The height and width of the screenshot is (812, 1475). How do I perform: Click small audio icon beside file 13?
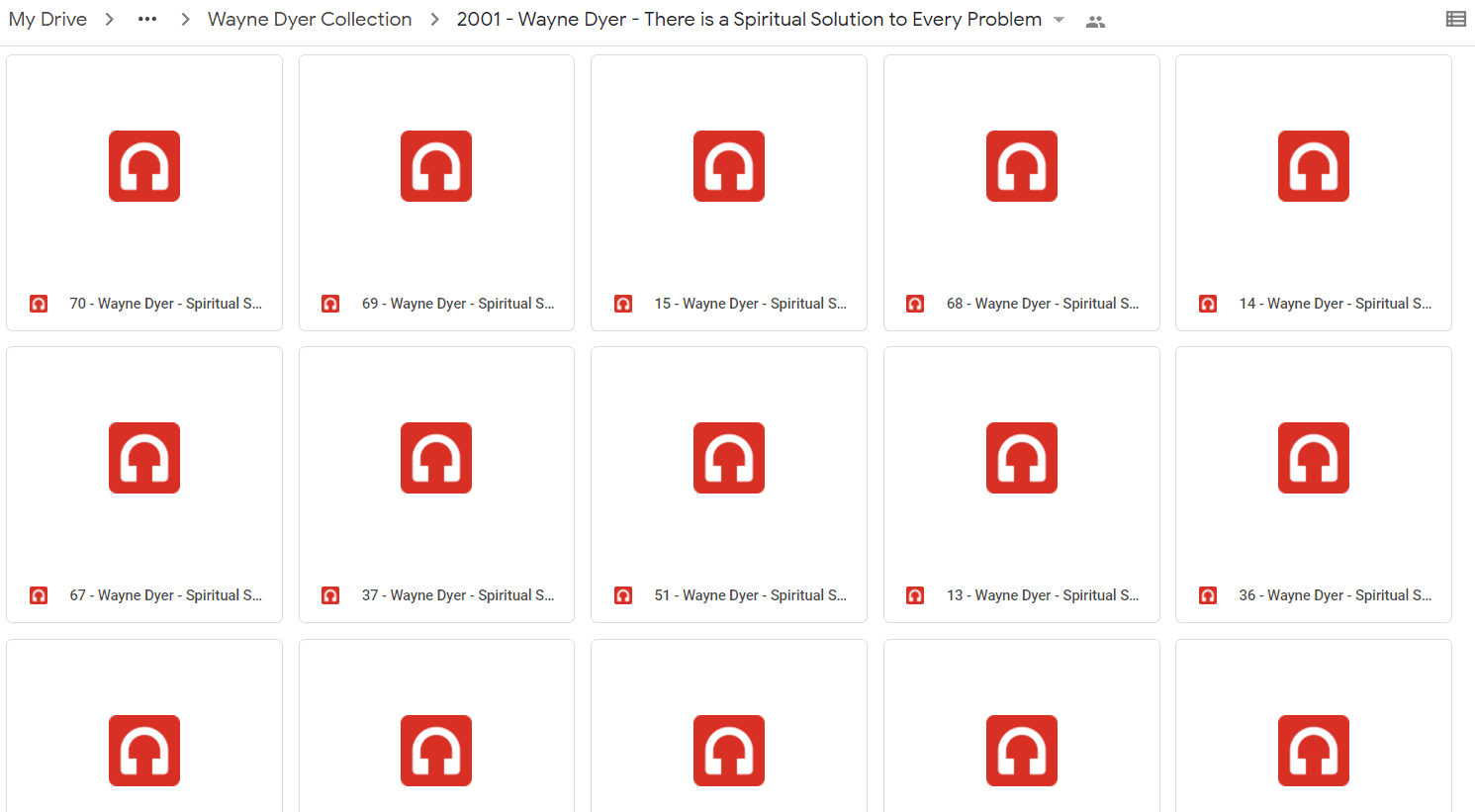(915, 595)
